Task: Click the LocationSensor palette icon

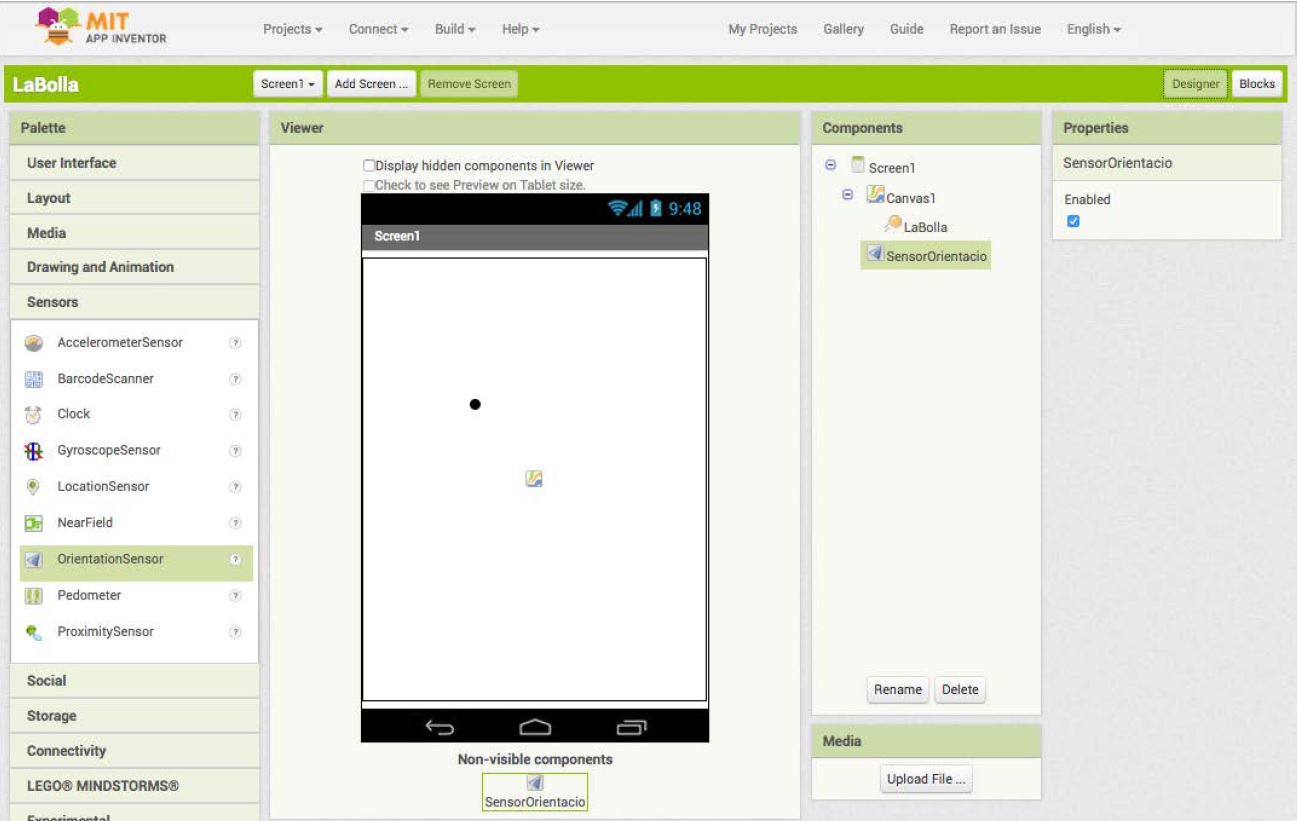Action: coord(33,487)
